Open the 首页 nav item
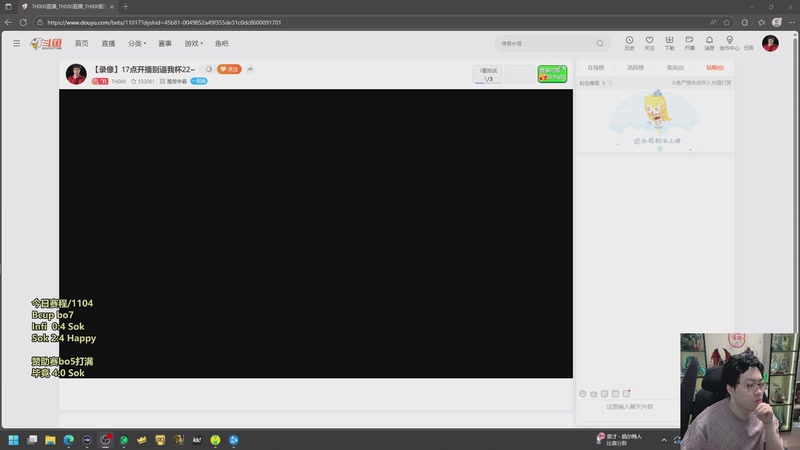Viewport: 800px width, 450px height. coord(82,43)
